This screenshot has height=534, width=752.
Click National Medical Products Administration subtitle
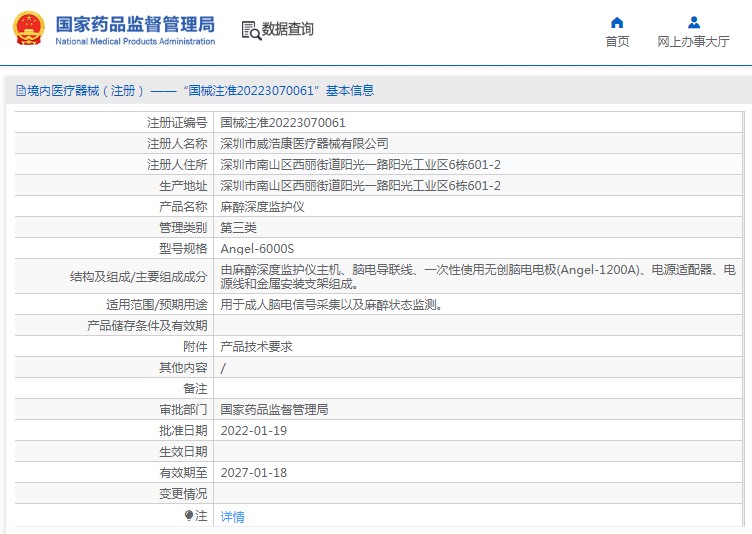[135, 41]
